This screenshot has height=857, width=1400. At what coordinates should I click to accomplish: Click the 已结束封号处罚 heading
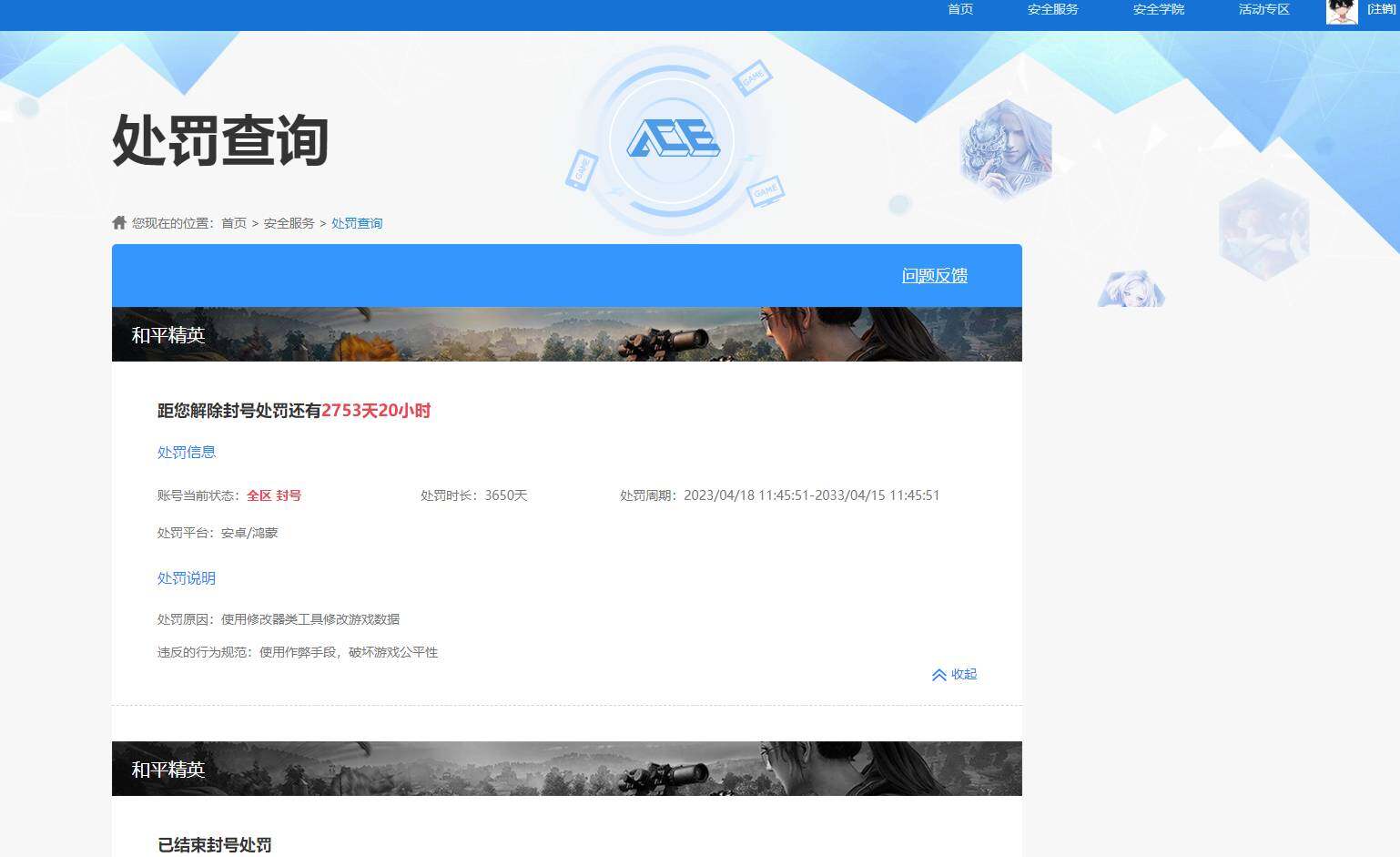tap(215, 845)
